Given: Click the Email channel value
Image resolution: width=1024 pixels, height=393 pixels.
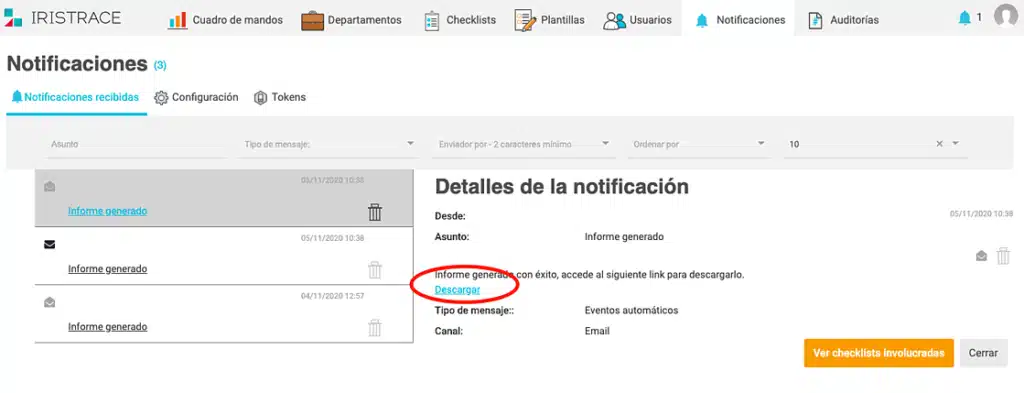Looking at the screenshot, I should [597, 331].
